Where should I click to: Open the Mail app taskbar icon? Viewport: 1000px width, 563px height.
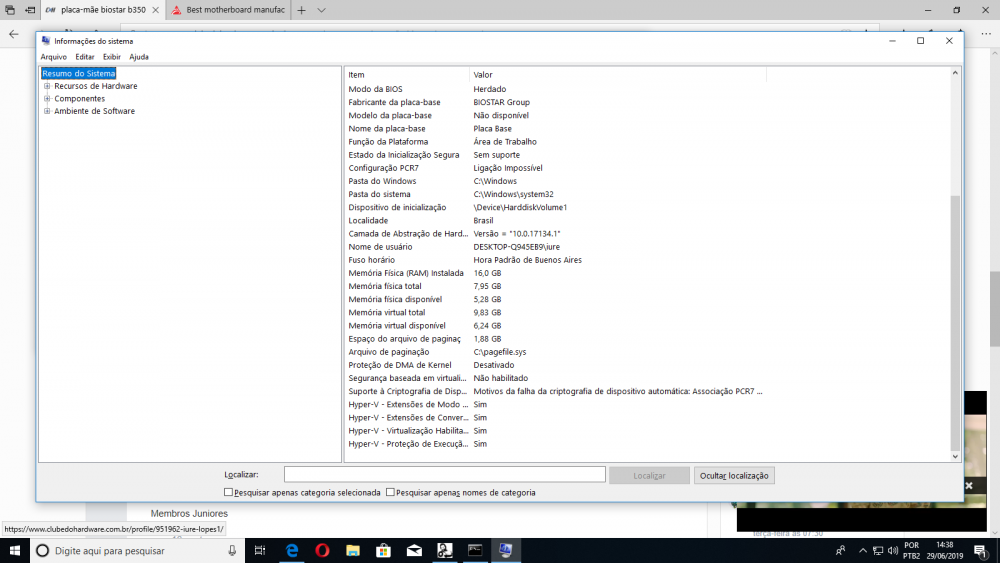tap(414, 550)
